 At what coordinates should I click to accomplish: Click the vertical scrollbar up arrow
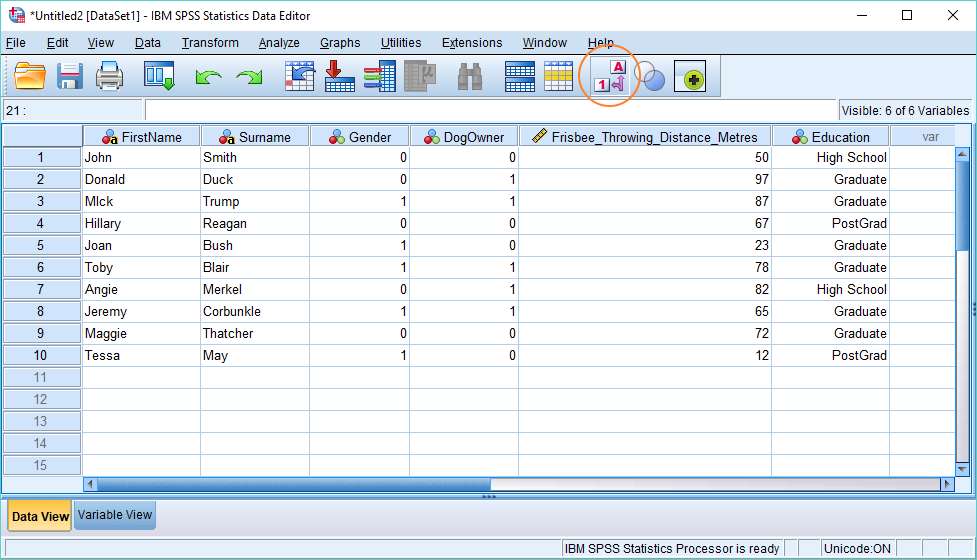[x=961, y=153]
